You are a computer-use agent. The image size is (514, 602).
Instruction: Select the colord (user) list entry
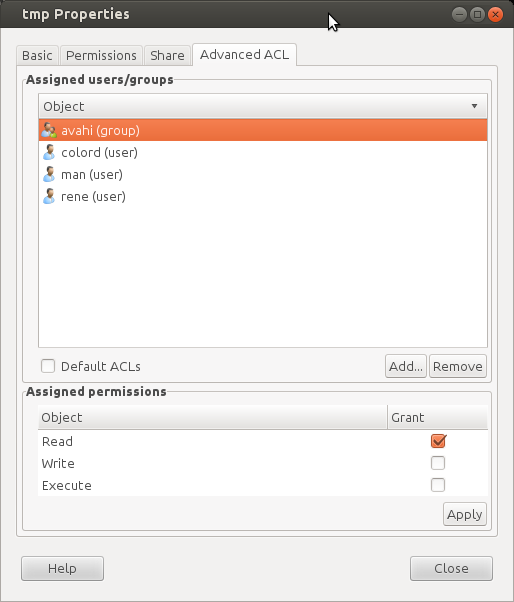pos(263,152)
